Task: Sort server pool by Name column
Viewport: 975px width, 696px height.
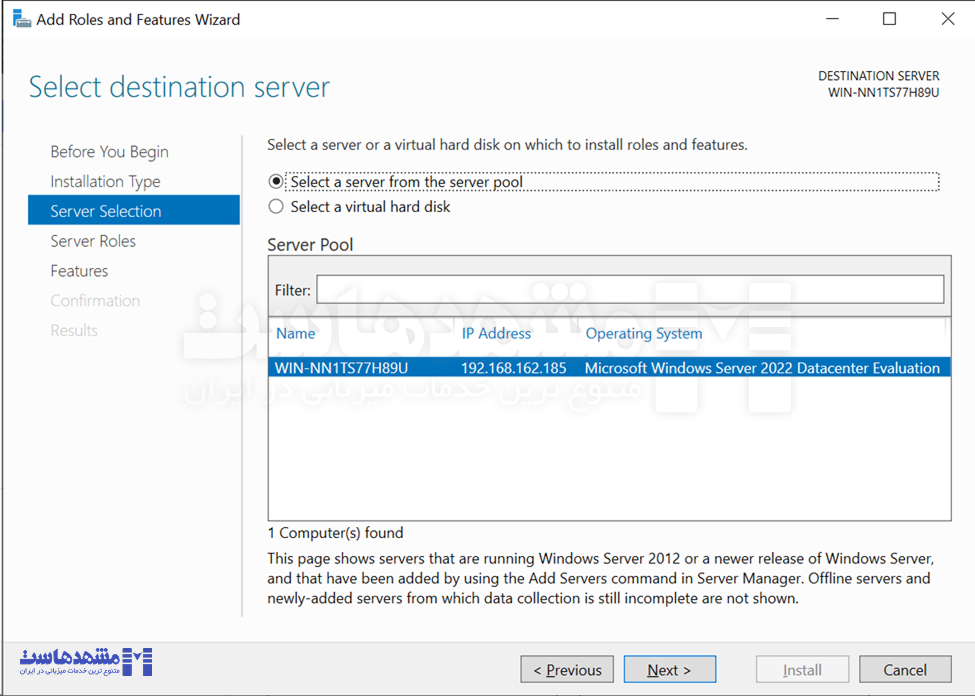Action: coord(295,333)
